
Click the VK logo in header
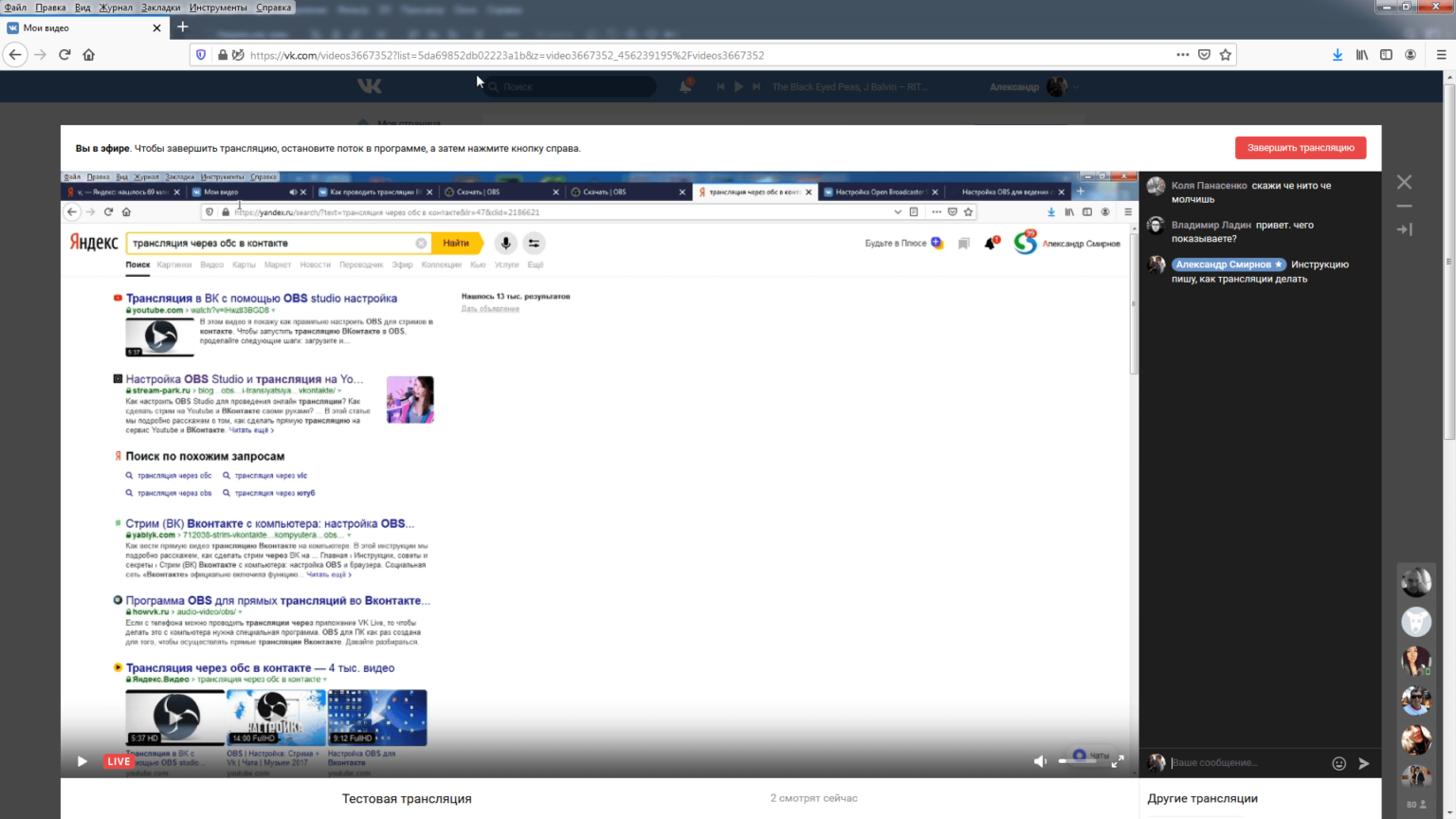point(370,86)
